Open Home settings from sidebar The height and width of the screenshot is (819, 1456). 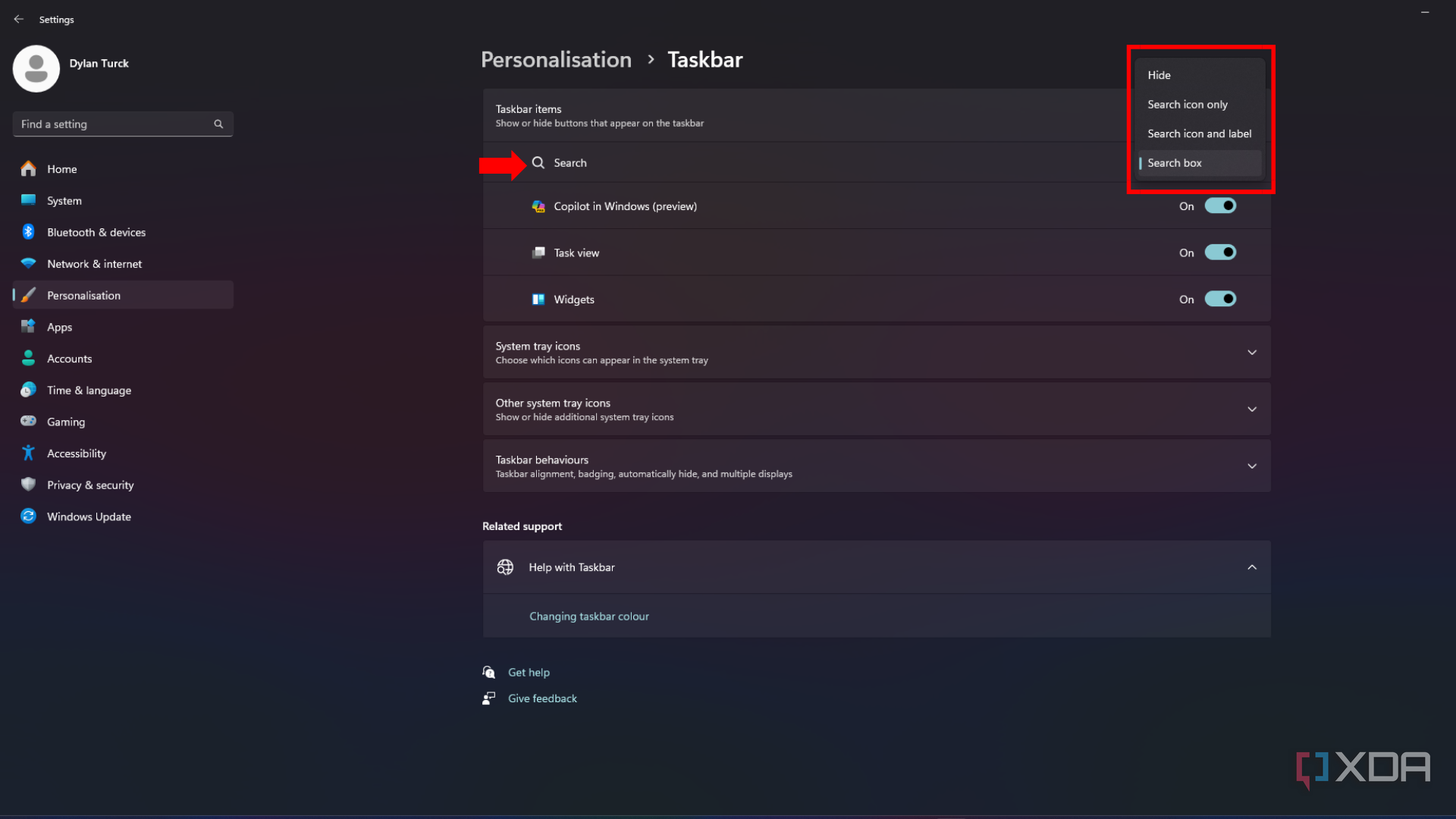coord(62,168)
